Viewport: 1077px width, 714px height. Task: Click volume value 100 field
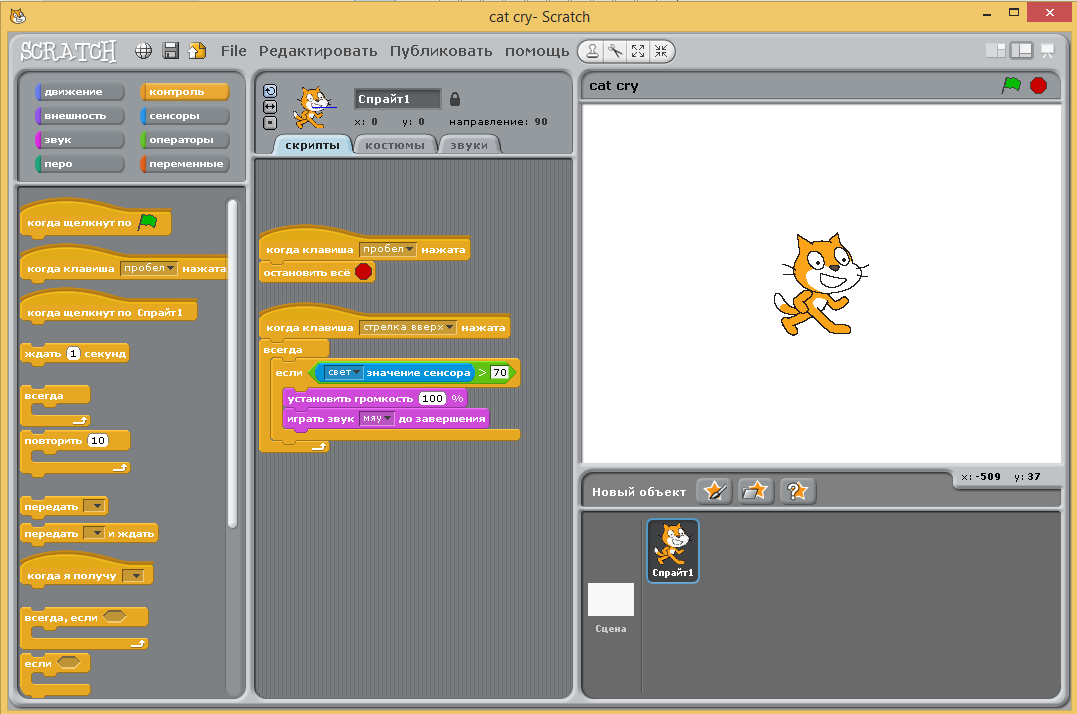coord(432,398)
